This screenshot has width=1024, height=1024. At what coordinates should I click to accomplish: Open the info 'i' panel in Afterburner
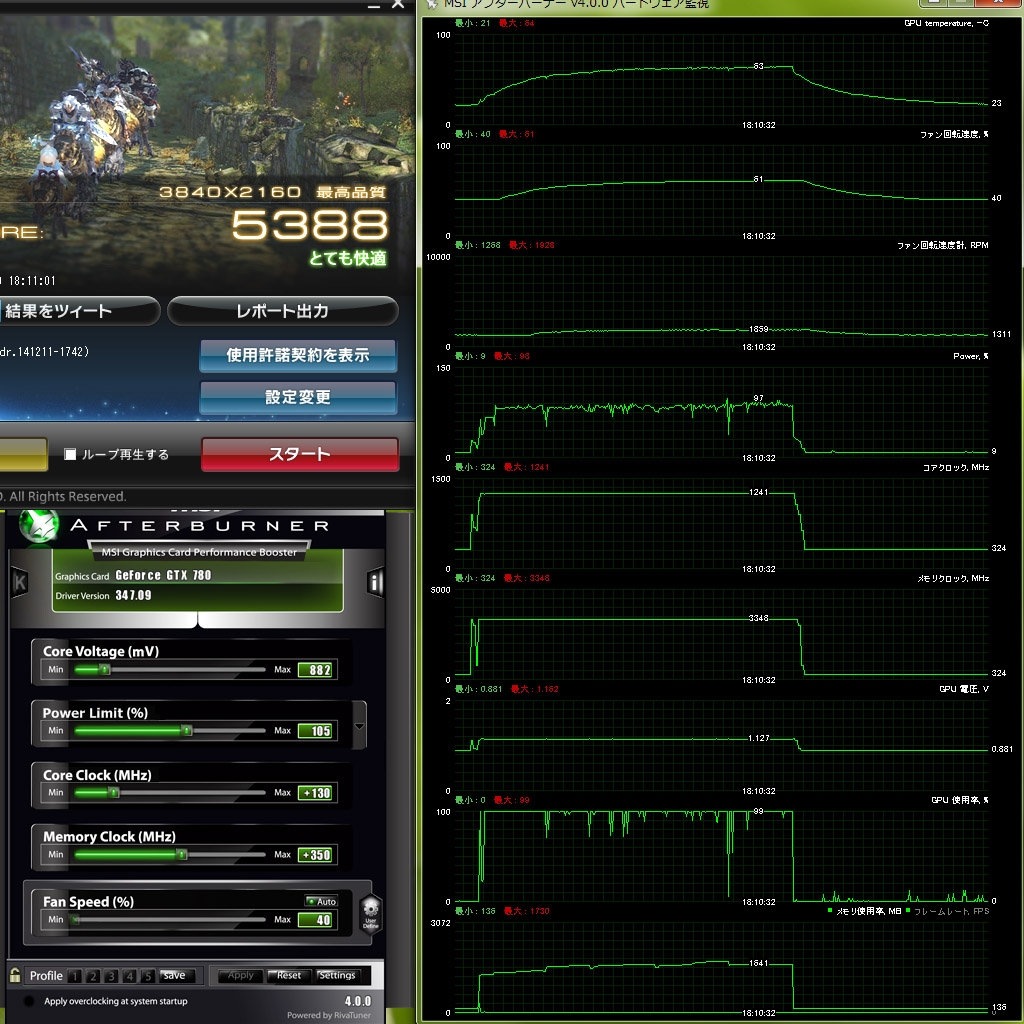coord(375,582)
